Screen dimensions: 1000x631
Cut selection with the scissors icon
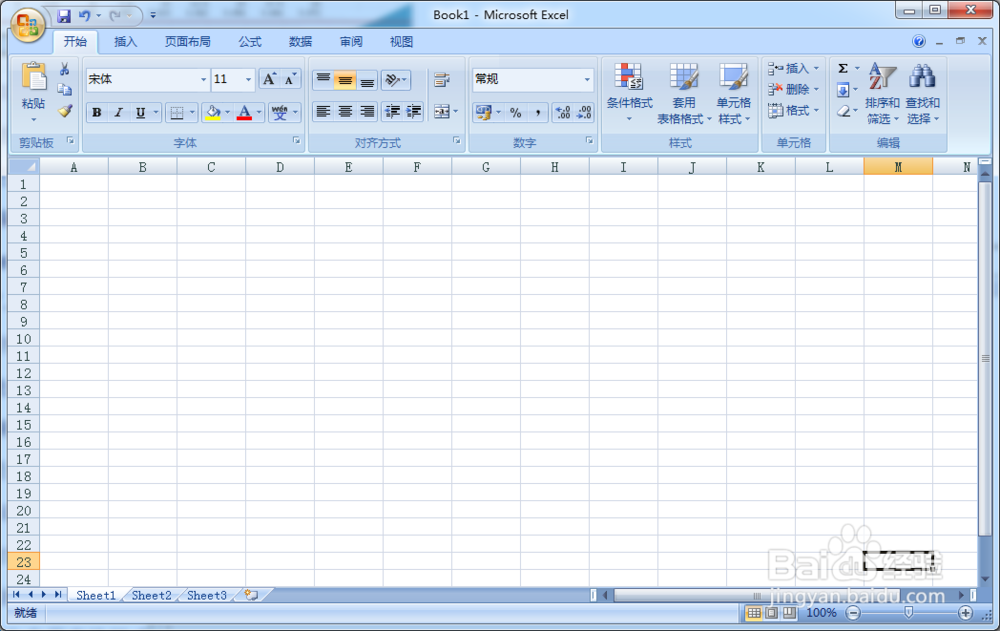point(64,69)
